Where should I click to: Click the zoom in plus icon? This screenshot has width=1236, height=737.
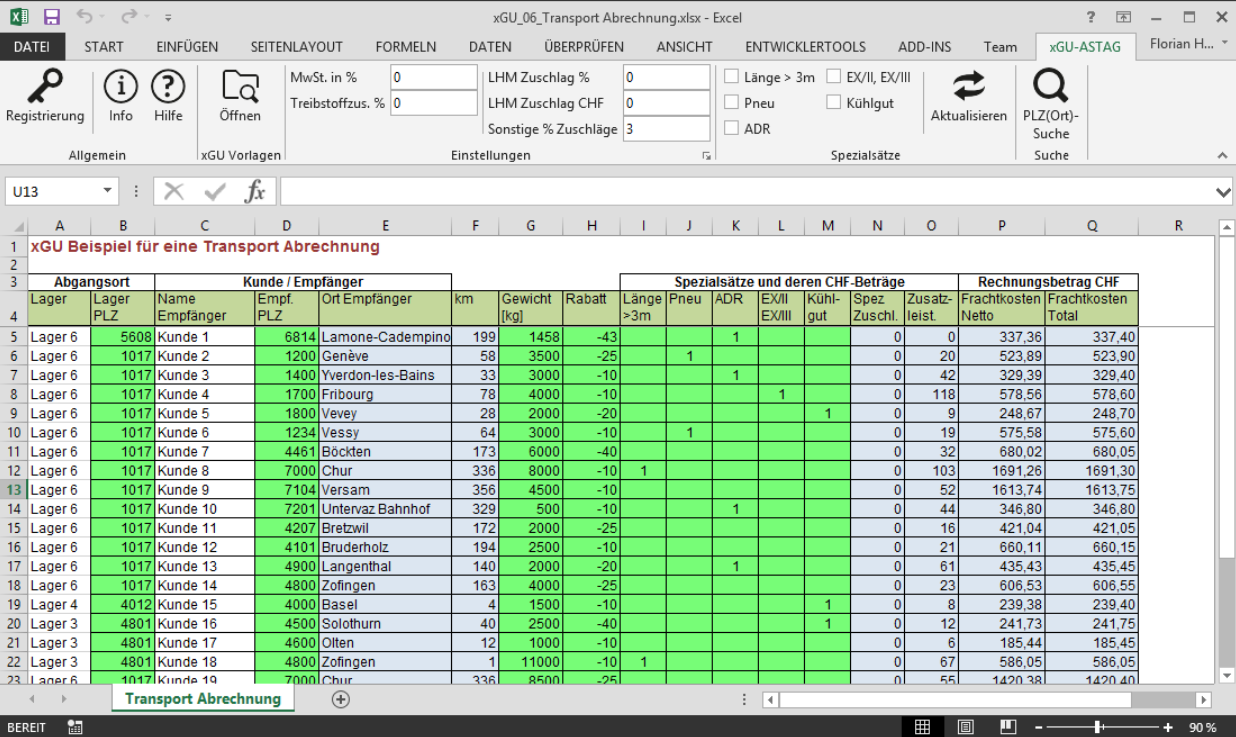point(1167,727)
